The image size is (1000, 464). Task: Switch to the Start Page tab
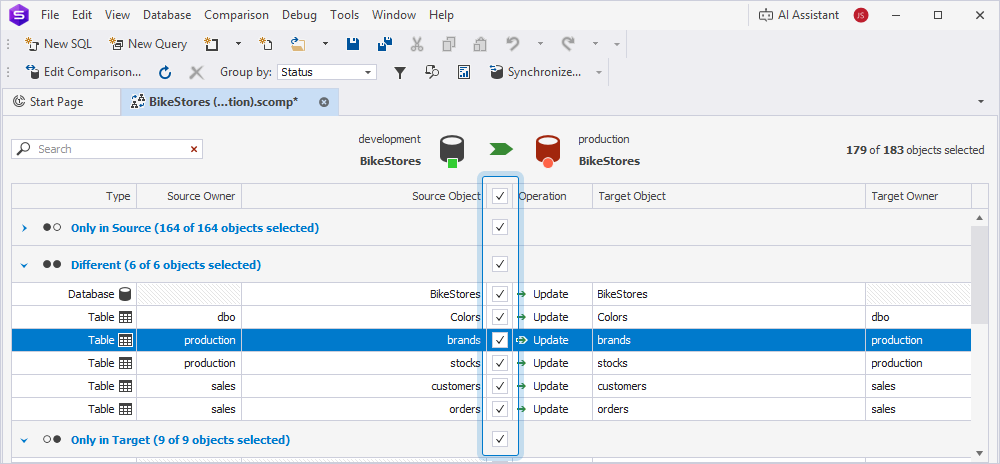click(60, 102)
